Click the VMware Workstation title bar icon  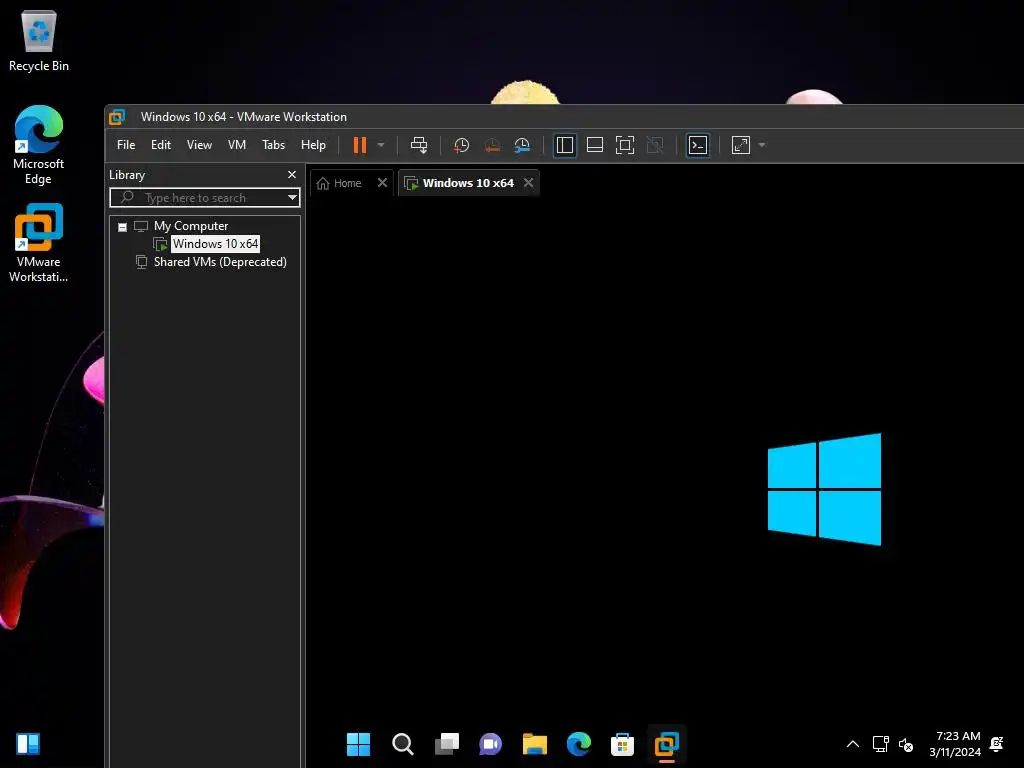tap(117, 117)
